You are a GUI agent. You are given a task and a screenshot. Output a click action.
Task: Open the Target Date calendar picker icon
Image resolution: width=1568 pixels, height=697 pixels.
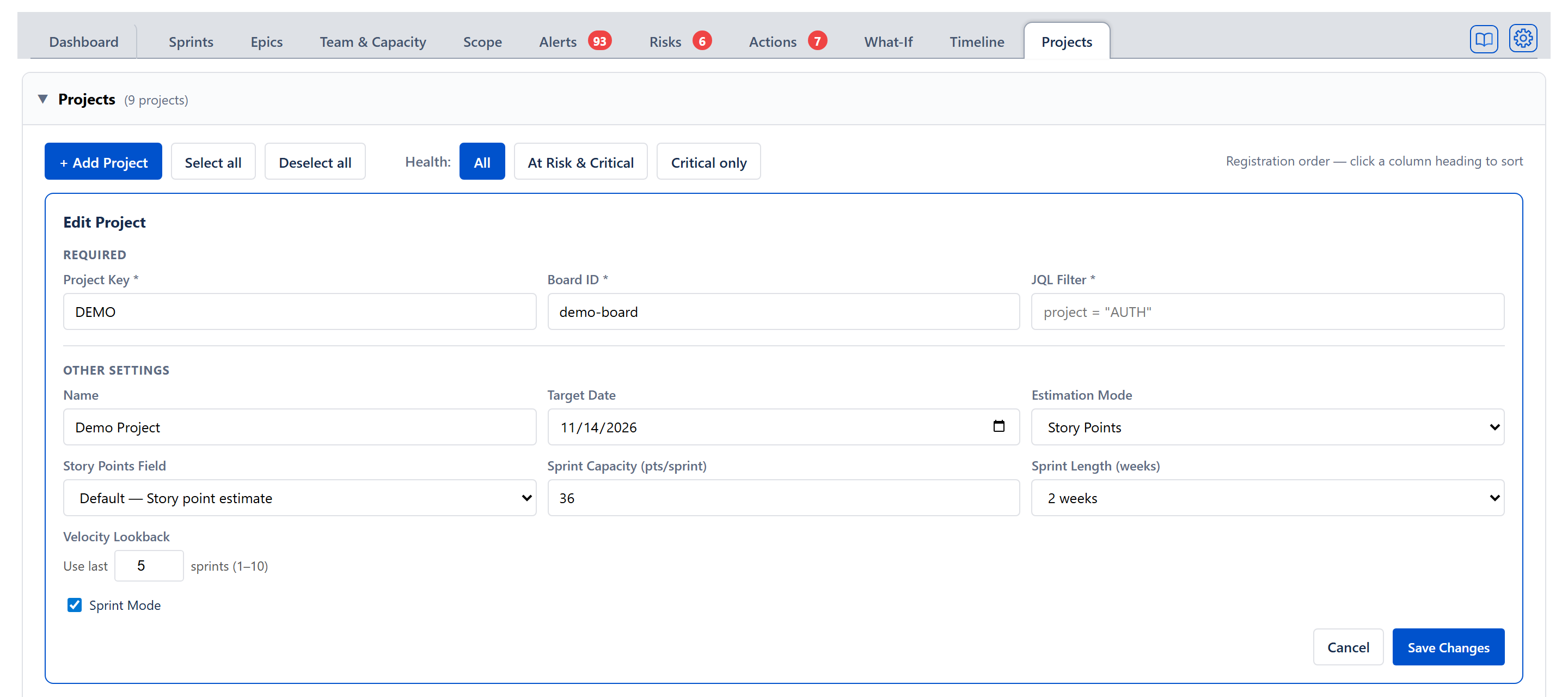999,426
